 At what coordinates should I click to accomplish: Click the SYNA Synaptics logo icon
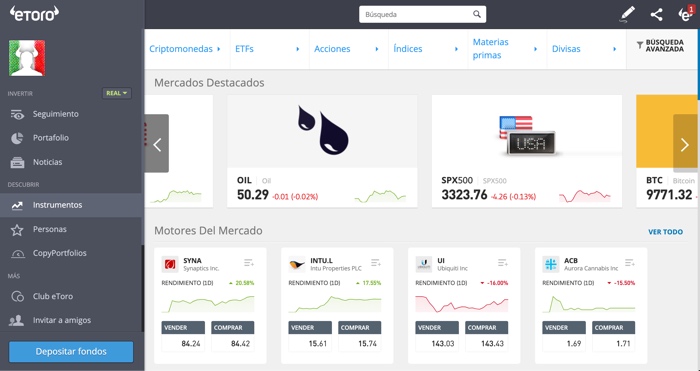pyautogui.click(x=170, y=264)
